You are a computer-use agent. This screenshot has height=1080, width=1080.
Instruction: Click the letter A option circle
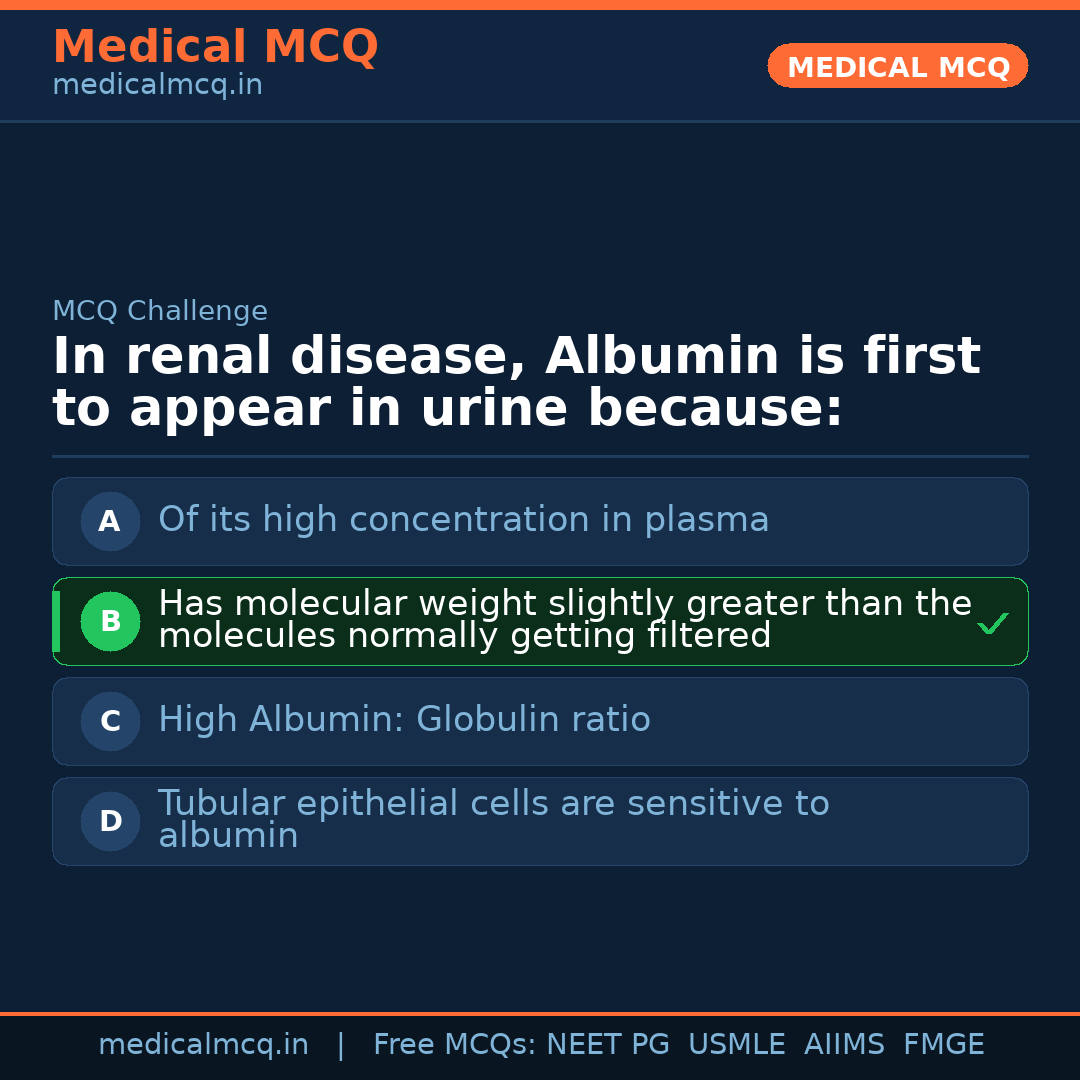(x=110, y=521)
